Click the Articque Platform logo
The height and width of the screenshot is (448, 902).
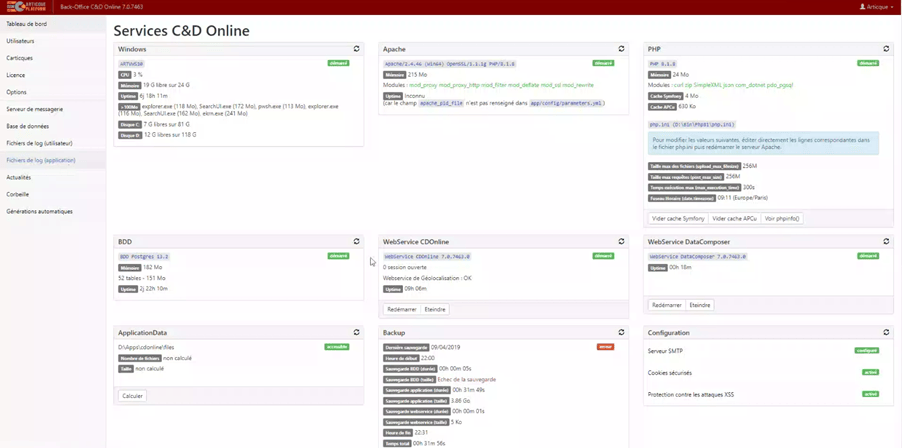[x=27, y=7]
